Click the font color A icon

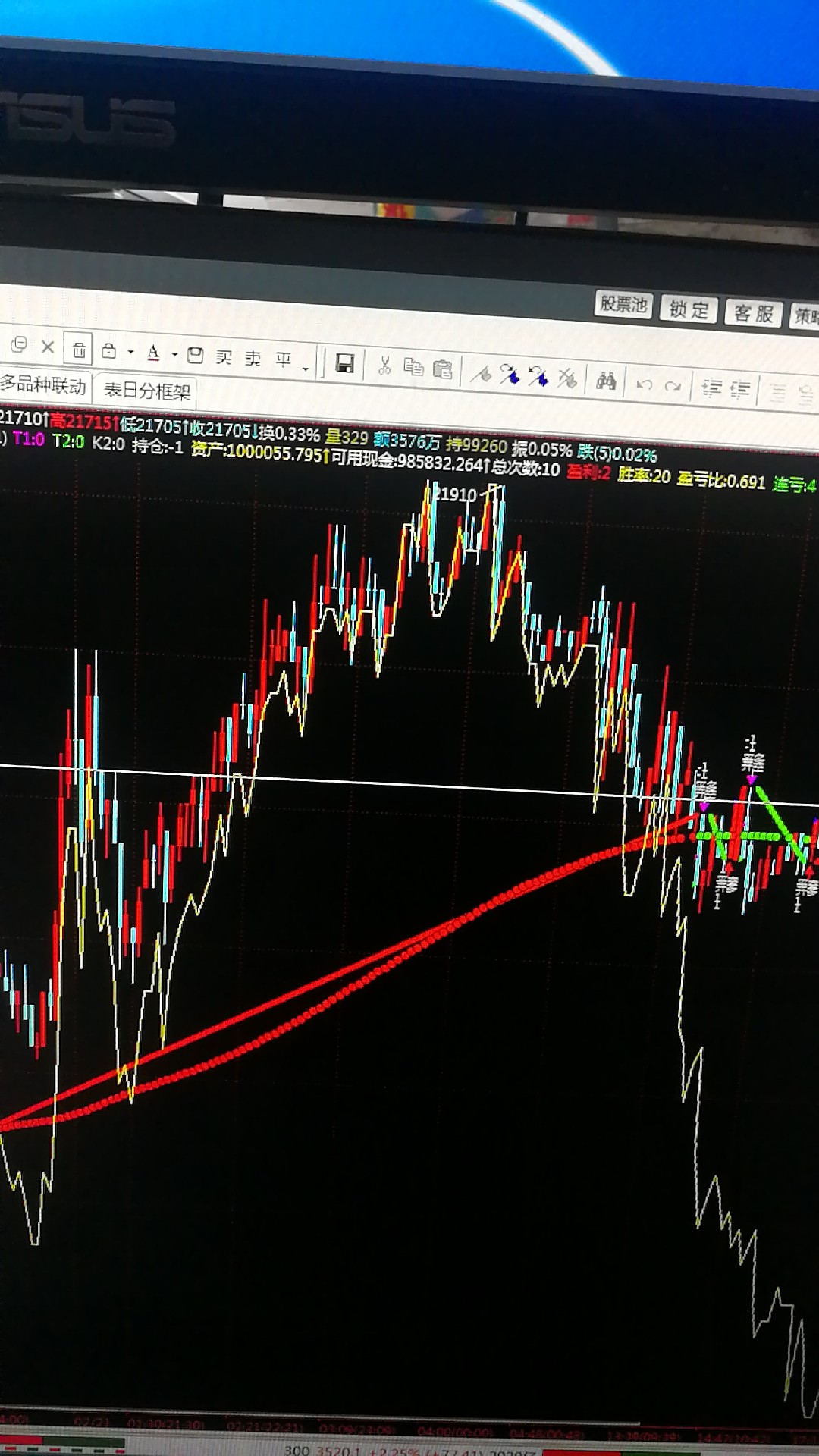pyautogui.click(x=153, y=353)
